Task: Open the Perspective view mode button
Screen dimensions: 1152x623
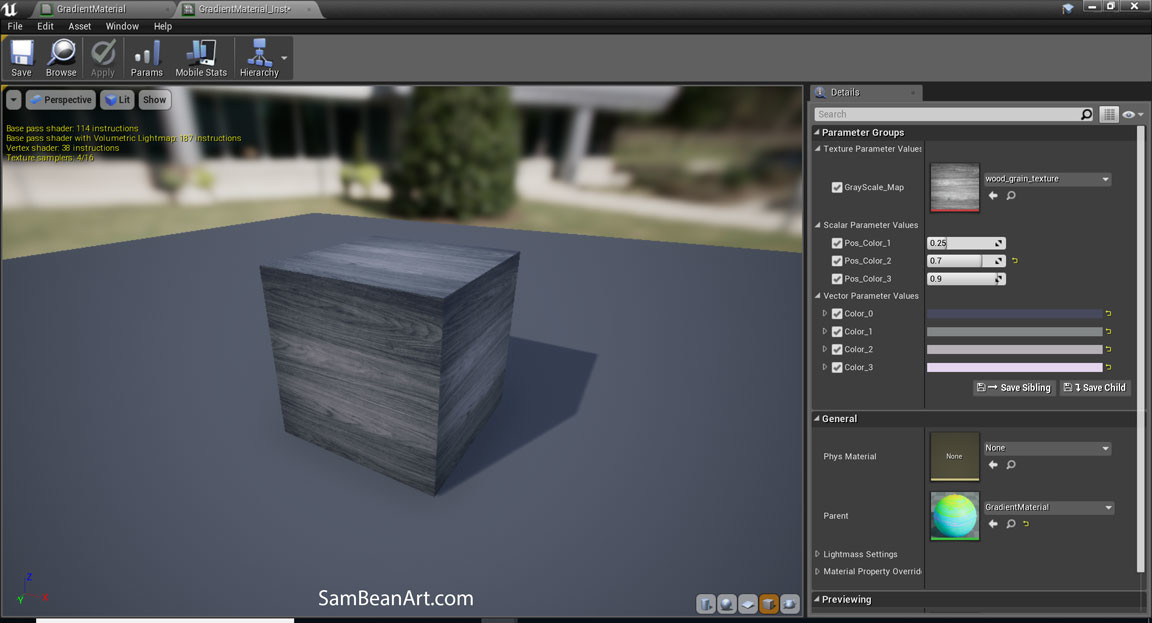Action: (x=61, y=100)
